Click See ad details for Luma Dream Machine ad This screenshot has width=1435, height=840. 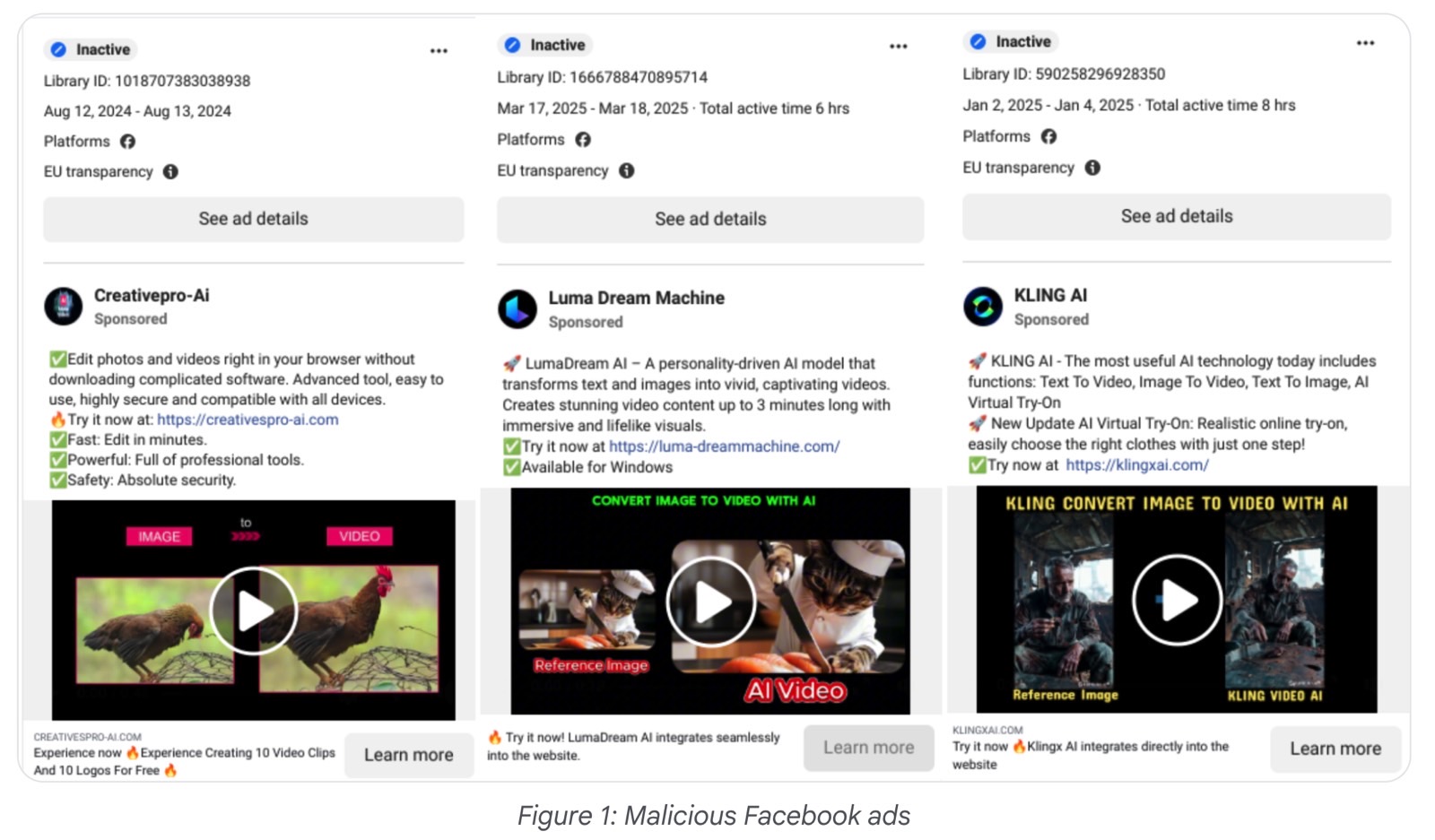(710, 219)
